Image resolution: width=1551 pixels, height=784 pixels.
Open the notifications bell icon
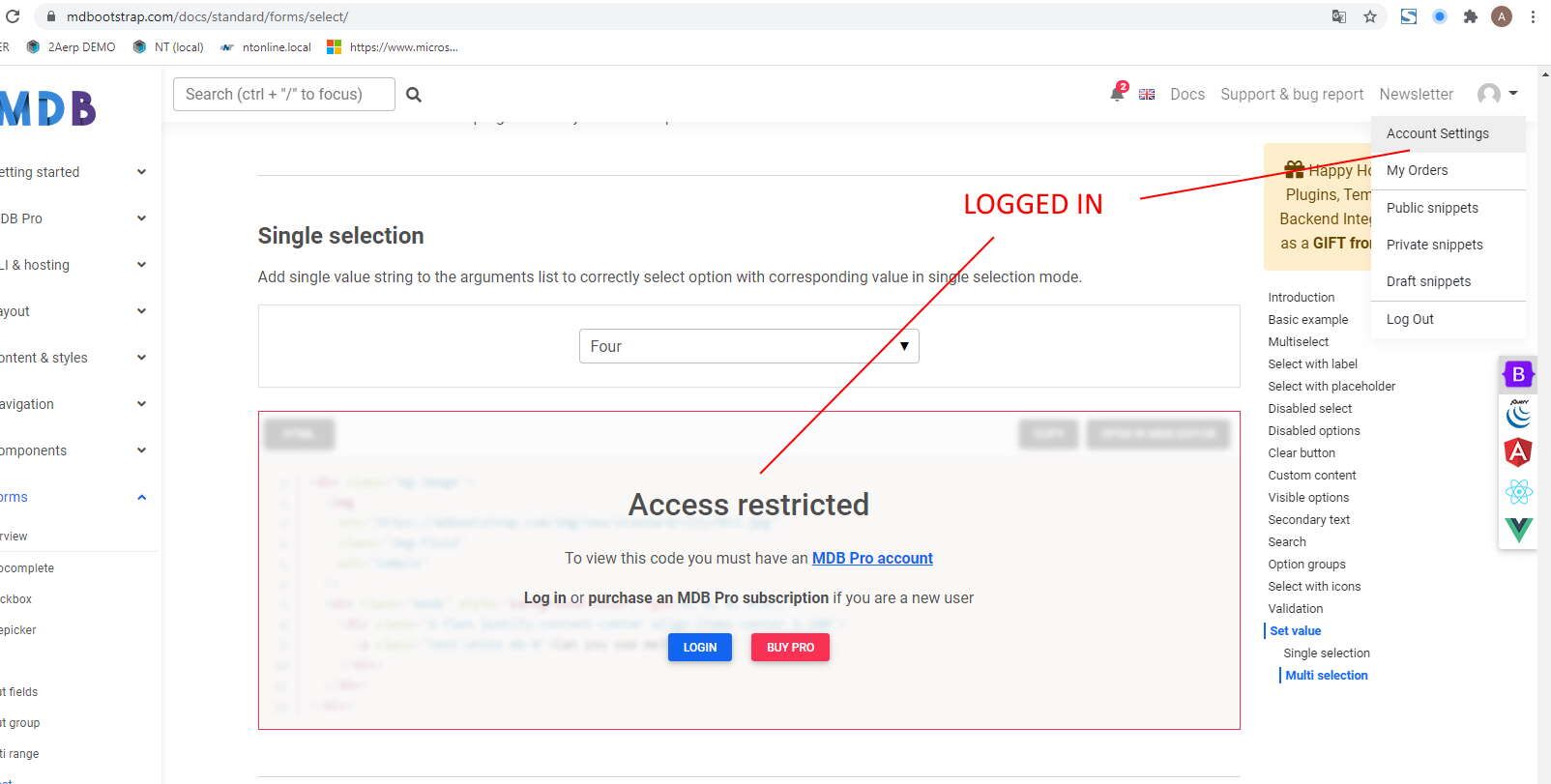pyautogui.click(x=1119, y=93)
